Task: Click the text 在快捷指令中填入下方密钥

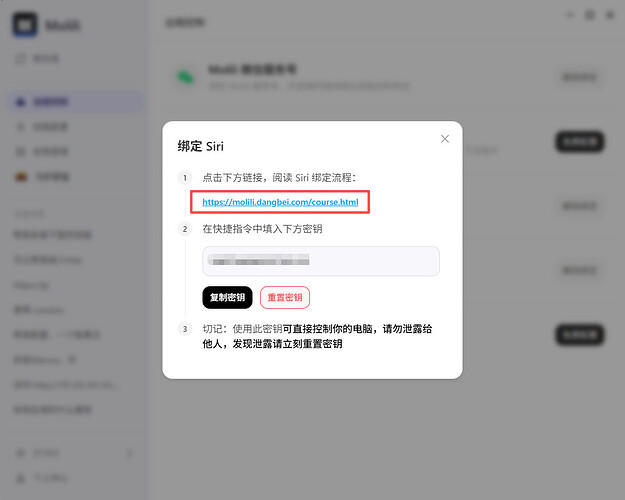Action: pos(262,229)
